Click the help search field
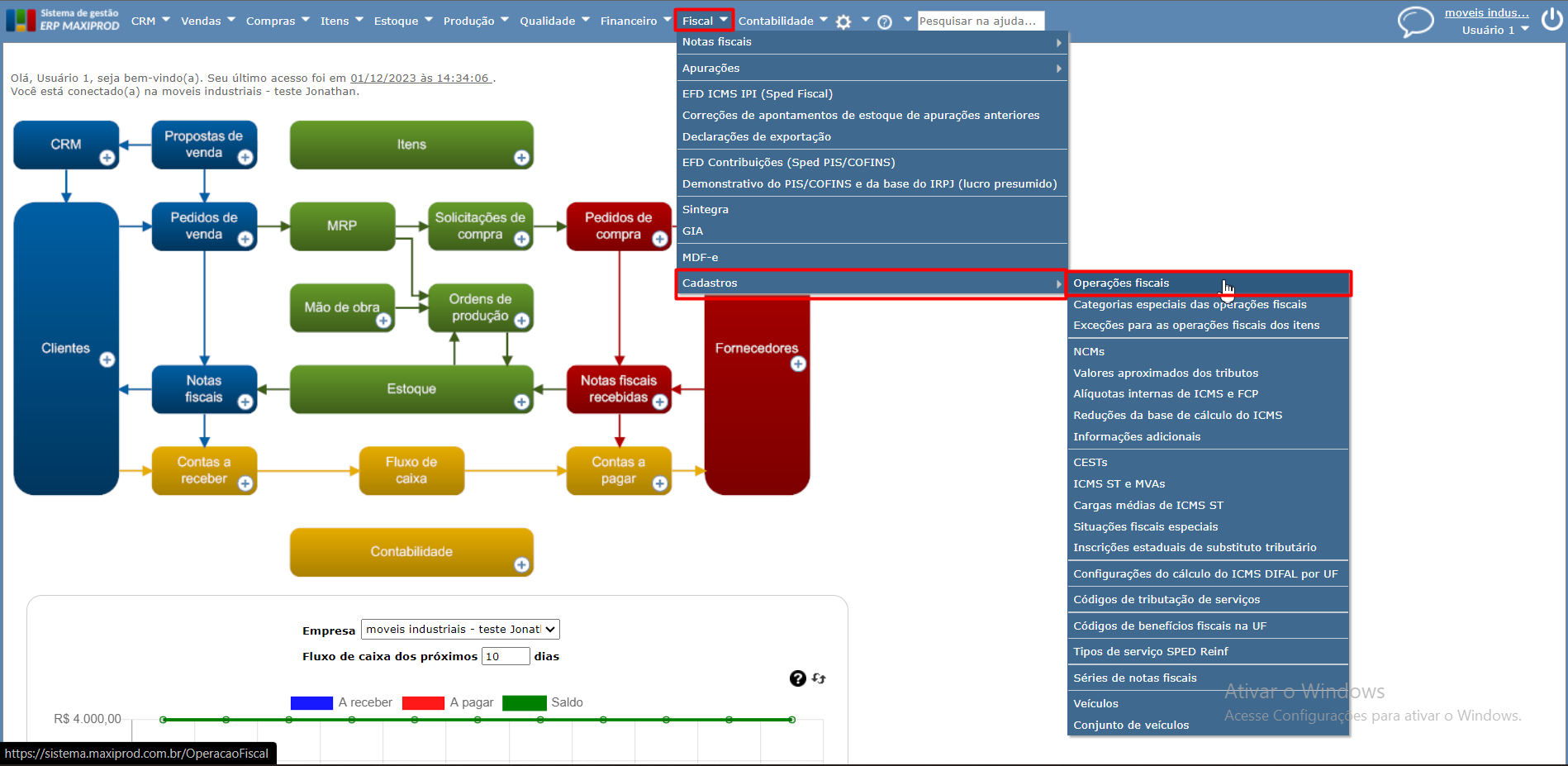The height and width of the screenshot is (766, 1568). [981, 21]
